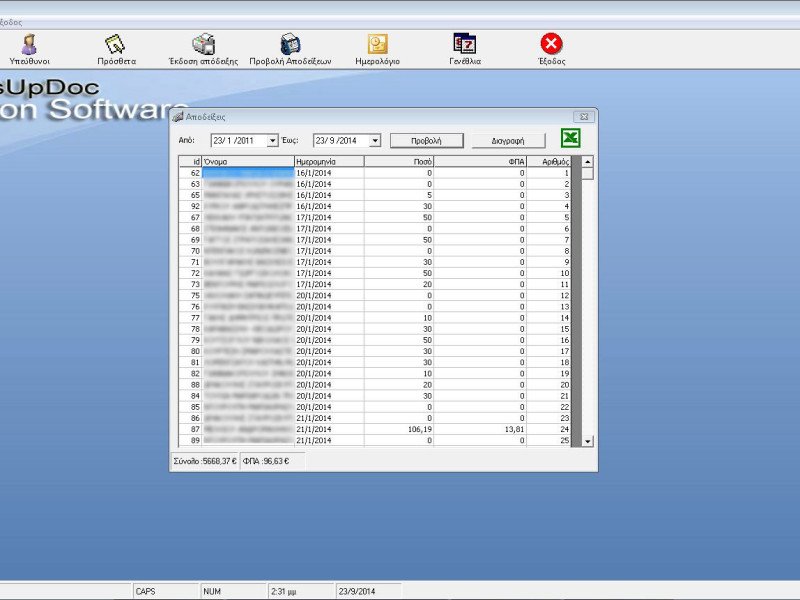
Task: Click the 23/9/2014 date in status bar
Action: pos(368,591)
